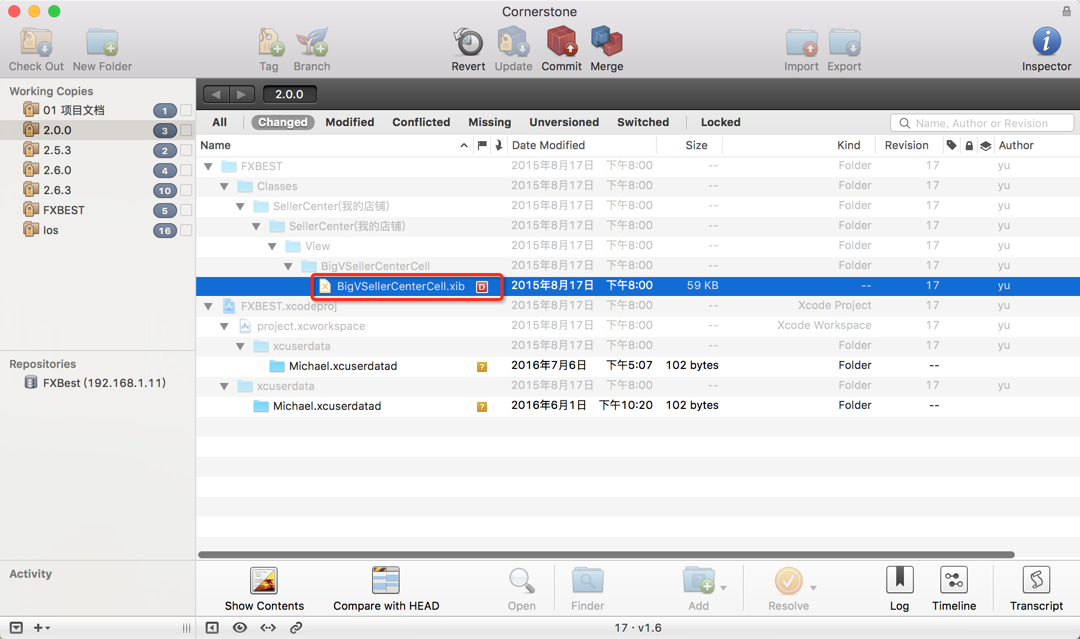The width and height of the screenshot is (1080, 639).
Task: Select the Locked filter tab
Action: 720,122
